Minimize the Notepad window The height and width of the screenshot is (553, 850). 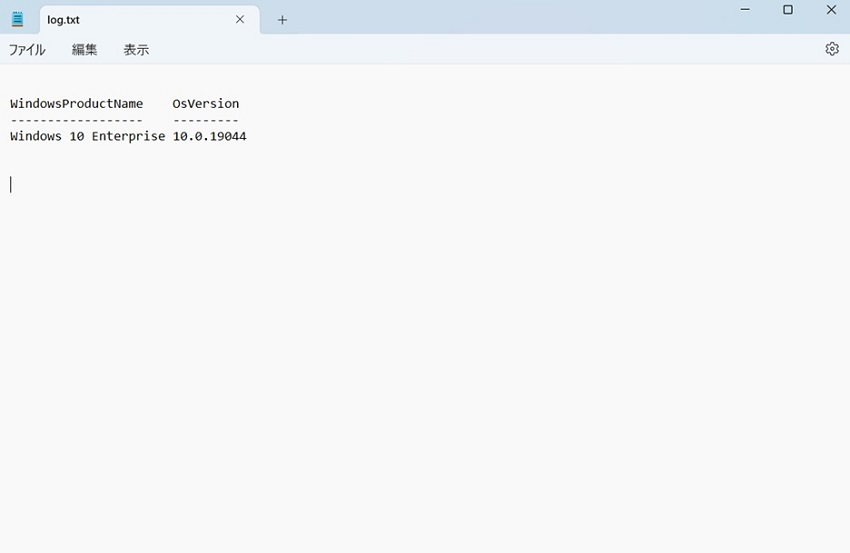pos(745,10)
